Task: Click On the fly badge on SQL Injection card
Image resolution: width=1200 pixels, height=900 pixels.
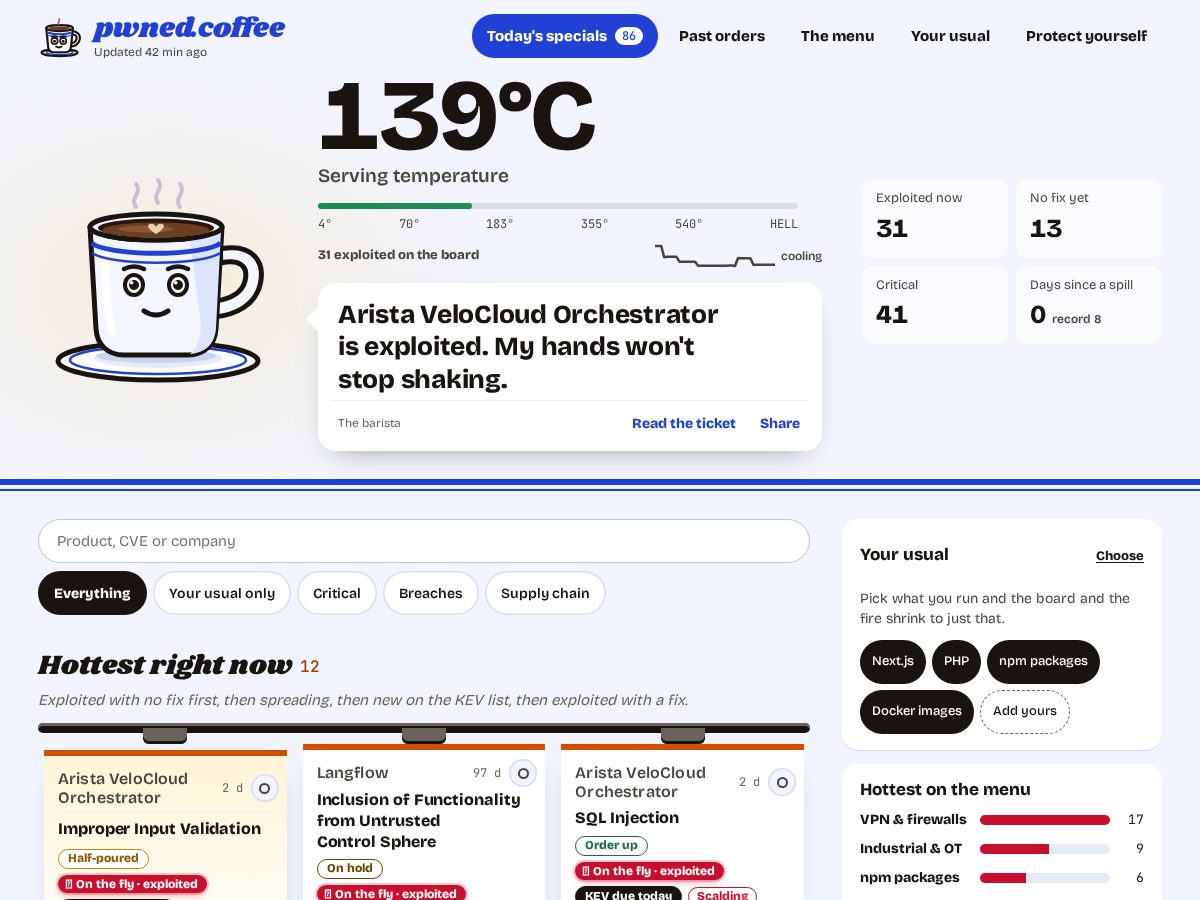Action: [x=649, y=871]
